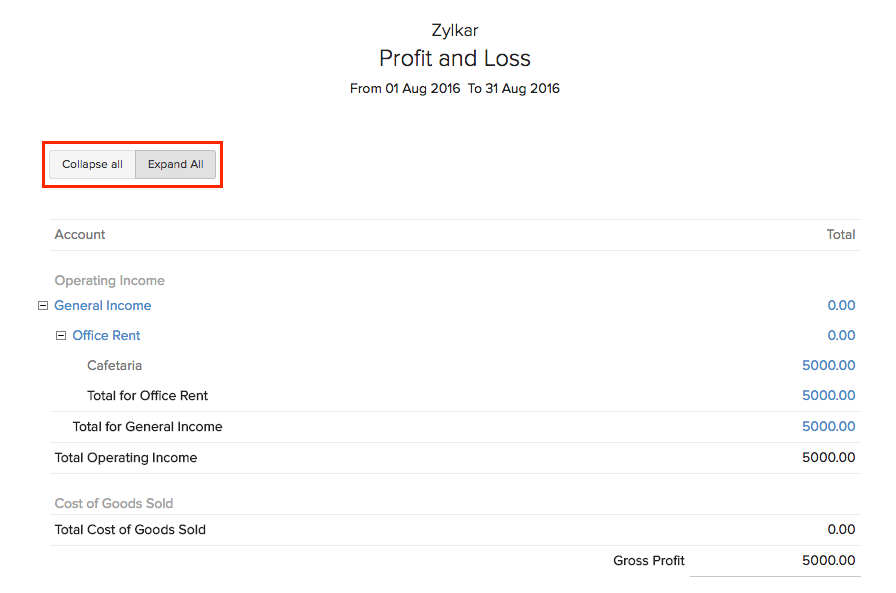Viewport: 896px width, 593px height.
Task: Collapse the Office Rent sub-account node
Action: (61, 336)
